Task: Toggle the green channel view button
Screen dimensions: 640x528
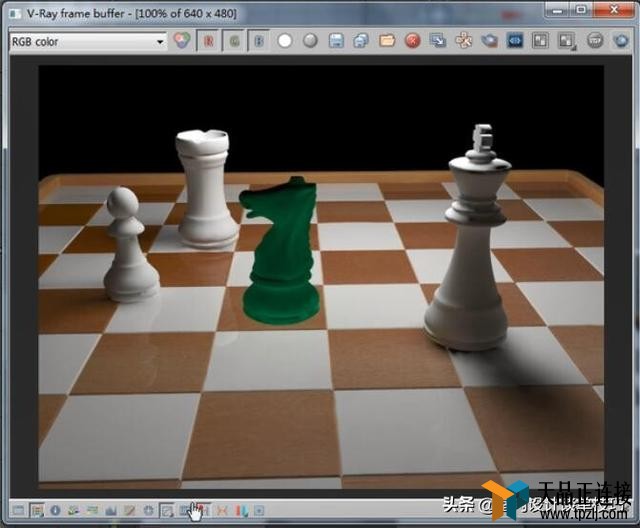Action: [x=234, y=41]
